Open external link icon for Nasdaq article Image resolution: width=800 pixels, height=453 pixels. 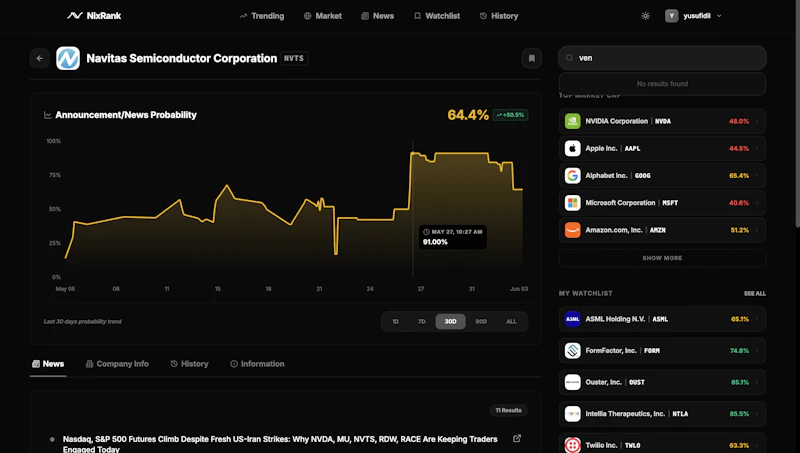point(517,438)
